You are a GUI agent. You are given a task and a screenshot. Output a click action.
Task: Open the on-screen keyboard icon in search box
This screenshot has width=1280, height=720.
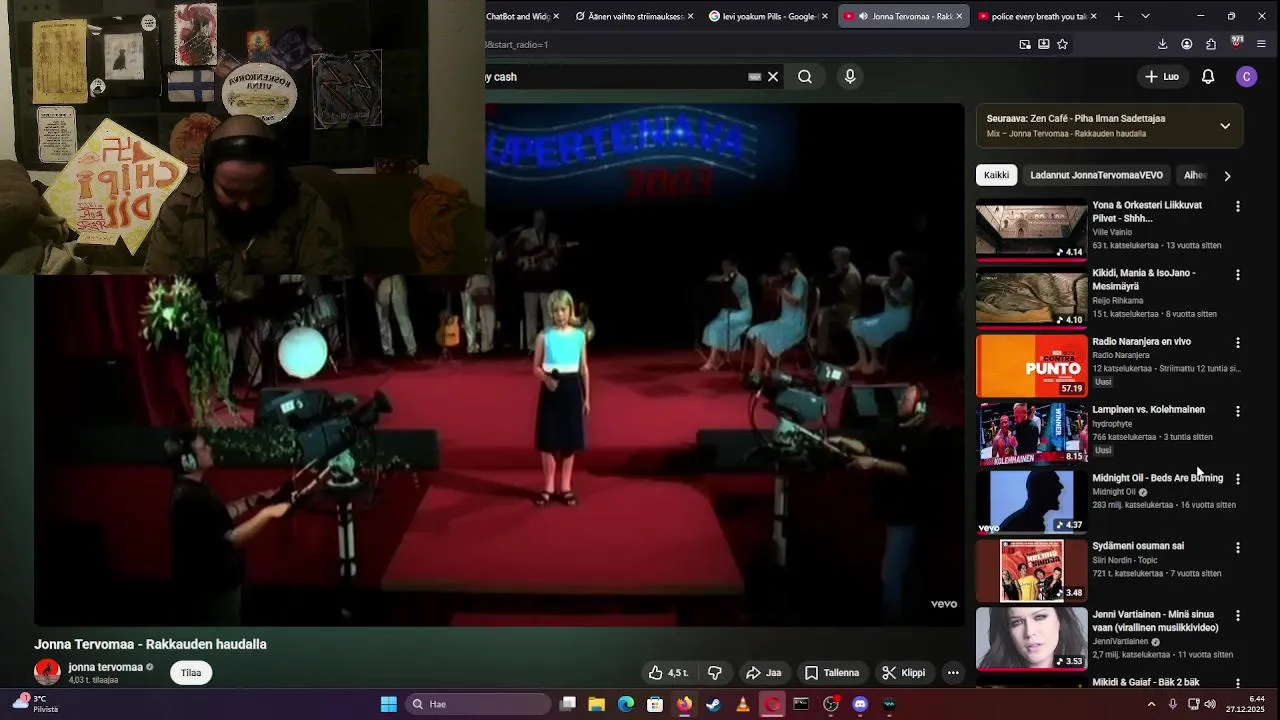755,77
